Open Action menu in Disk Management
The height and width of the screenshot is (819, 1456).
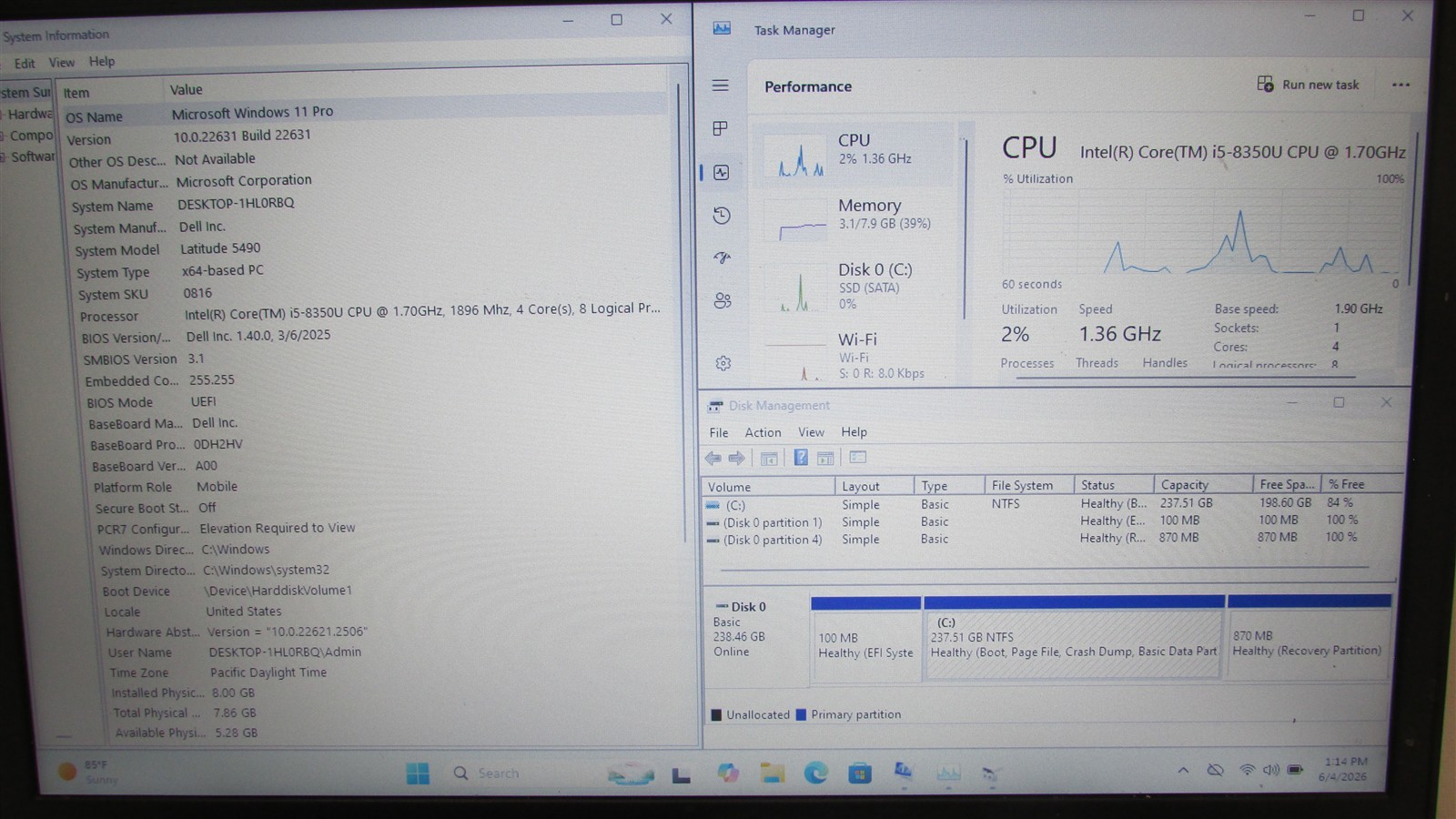click(x=763, y=432)
